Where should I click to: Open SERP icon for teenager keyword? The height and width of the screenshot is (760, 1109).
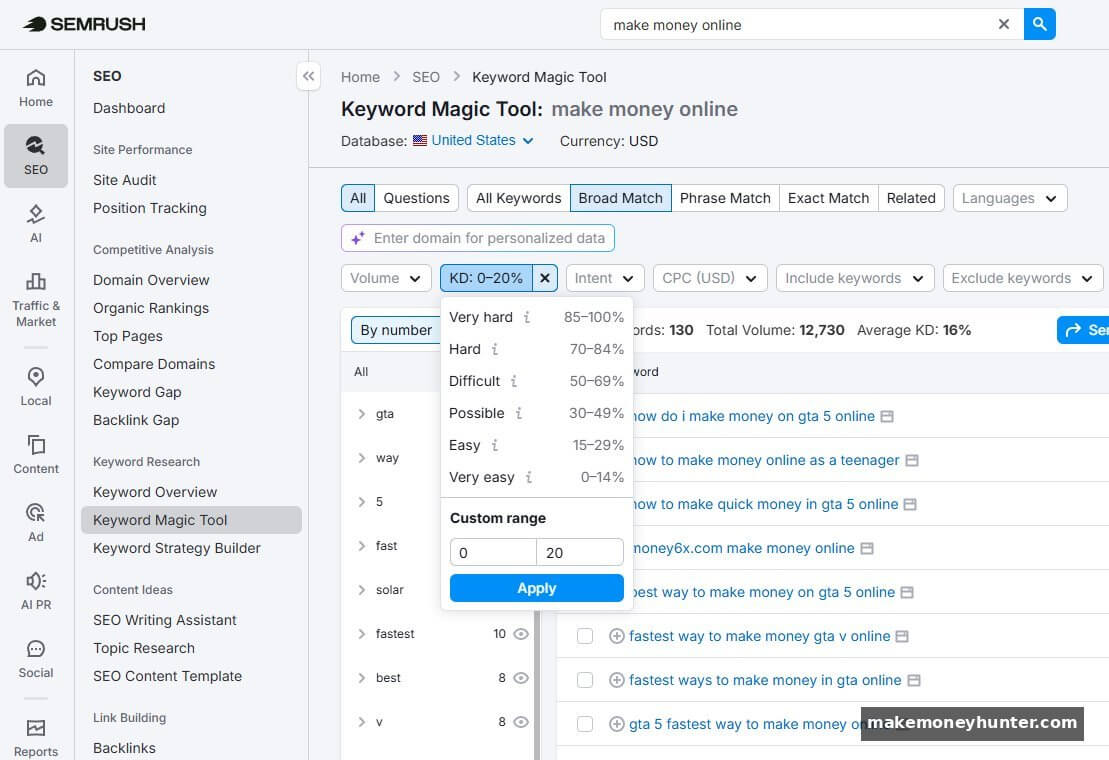pos(912,460)
